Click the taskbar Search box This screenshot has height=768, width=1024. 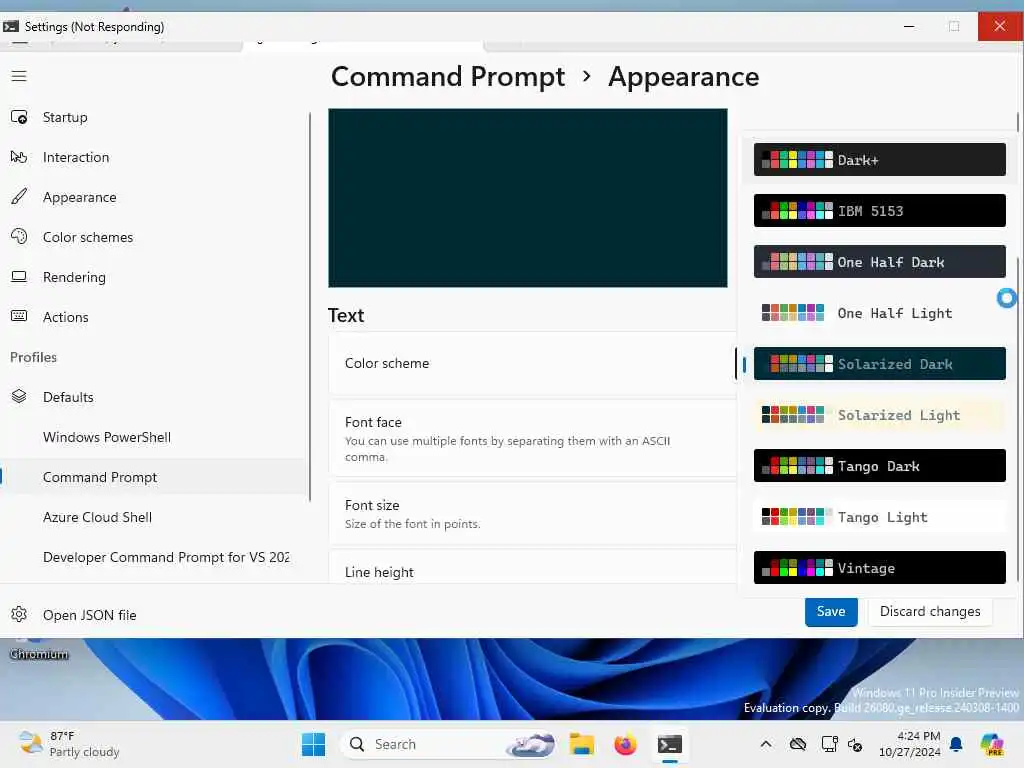(449, 744)
